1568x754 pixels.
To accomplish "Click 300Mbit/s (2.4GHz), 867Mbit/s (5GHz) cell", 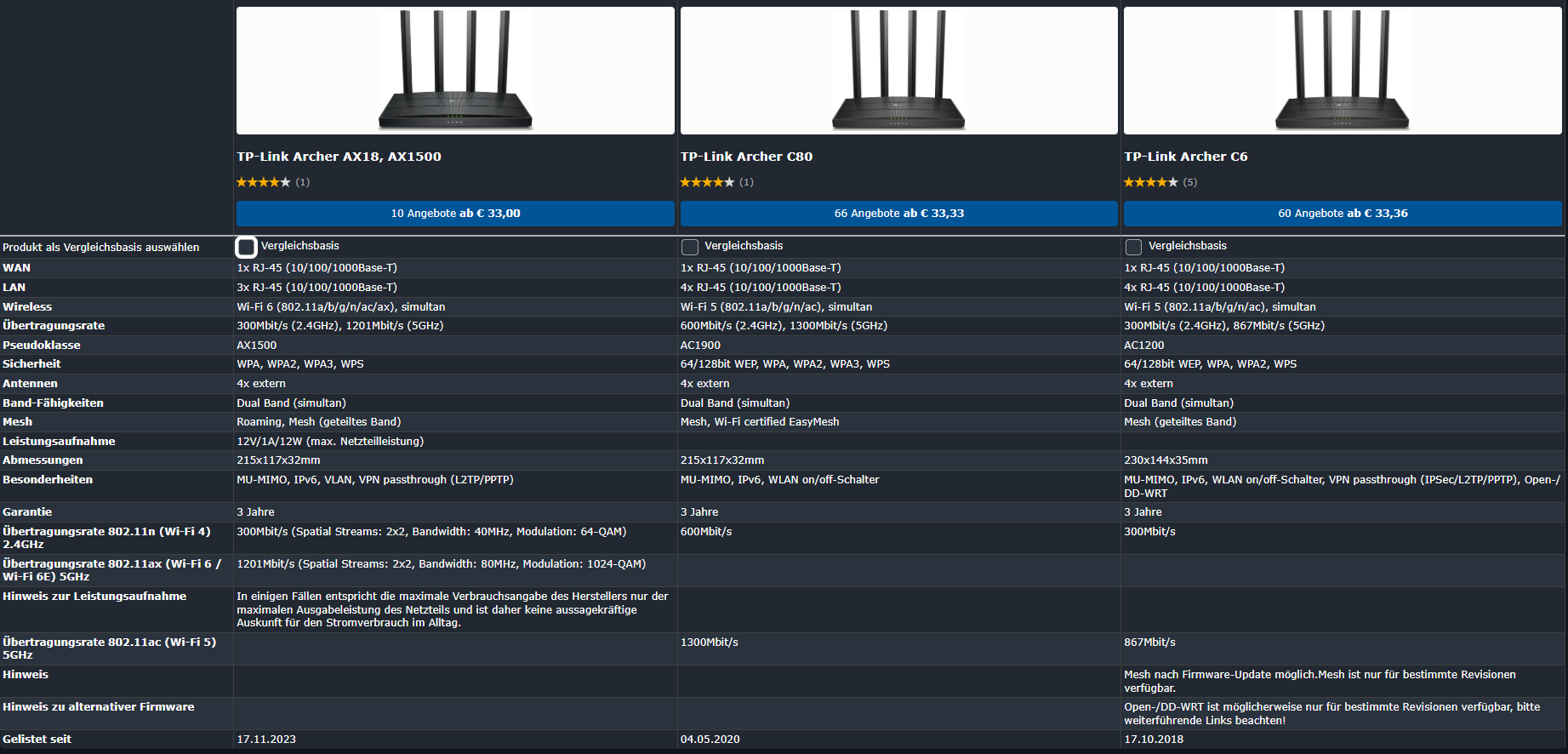I will coord(1224,326).
